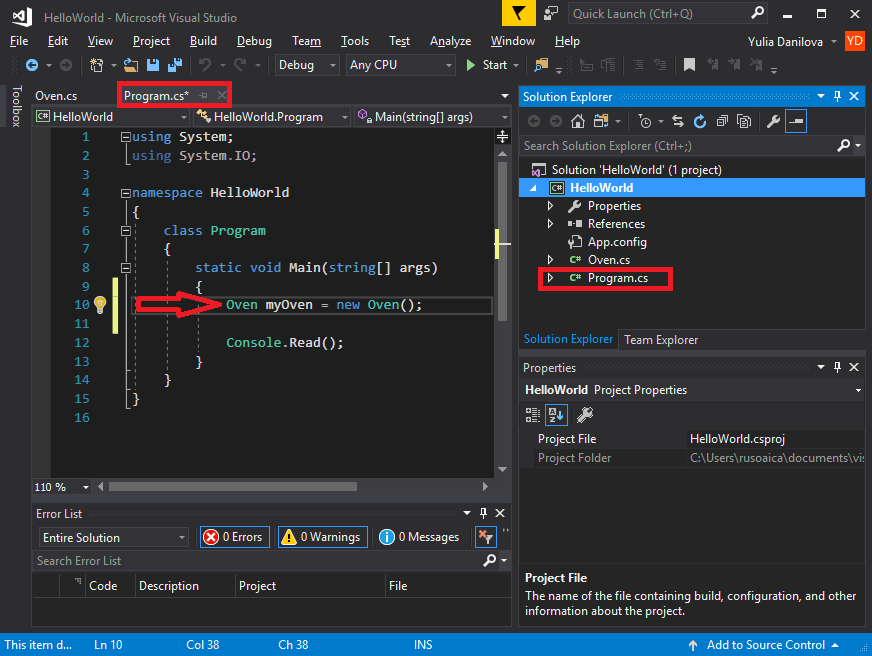Click the Refresh icon in Solution Explorer
The image size is (872, 656).
(x=700, y=121)
